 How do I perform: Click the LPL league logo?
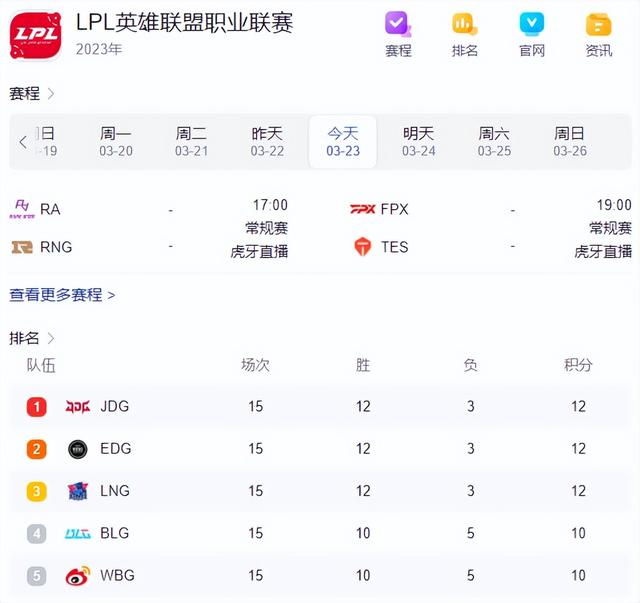(x=36, y=36)
